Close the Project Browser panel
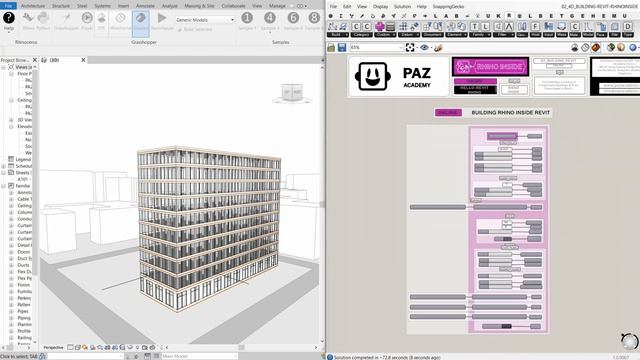Image resolution: width=640 pixels, height=360 pixels. 34,60
